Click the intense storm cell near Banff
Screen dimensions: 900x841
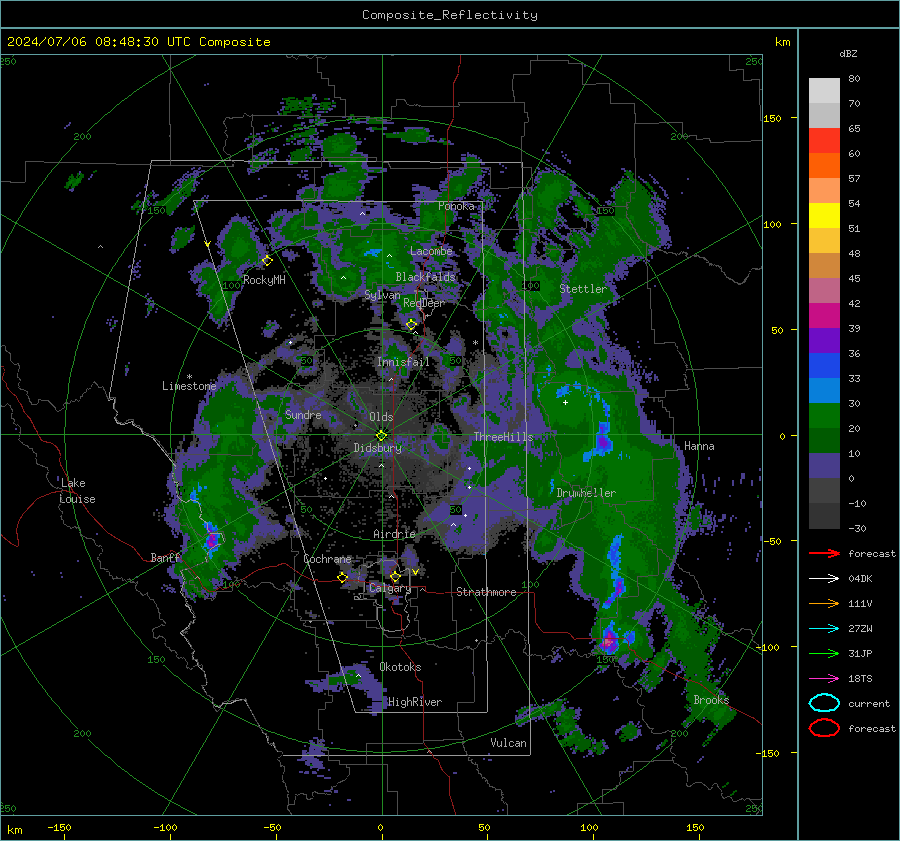point(212,540)
